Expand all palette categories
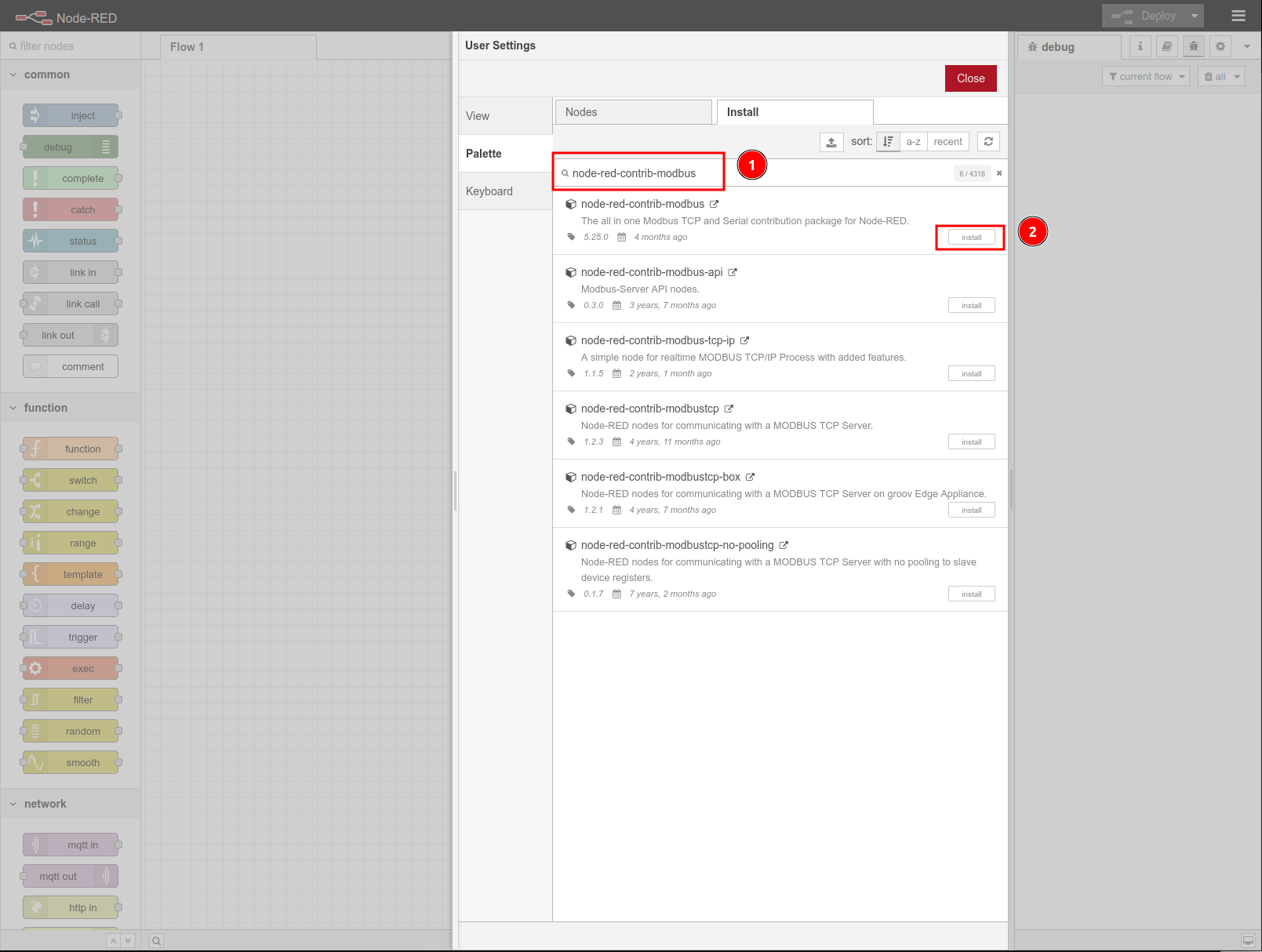Viewport: 1262px width, 952px height. coord(128,940)
